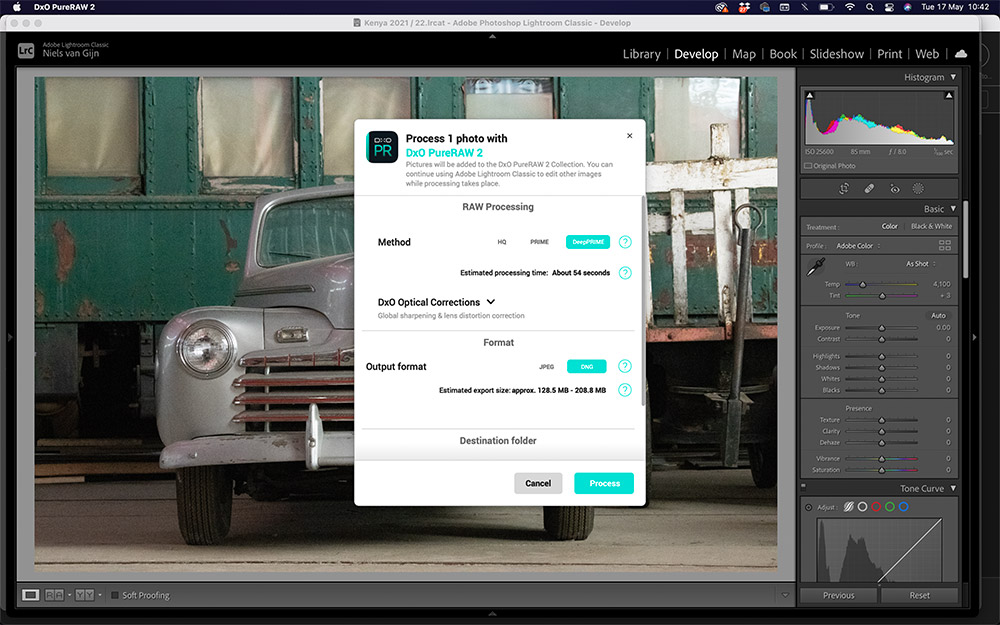The image size is (1000, 625).
Task: Click the export size help icon
Action: click(625, 390)
